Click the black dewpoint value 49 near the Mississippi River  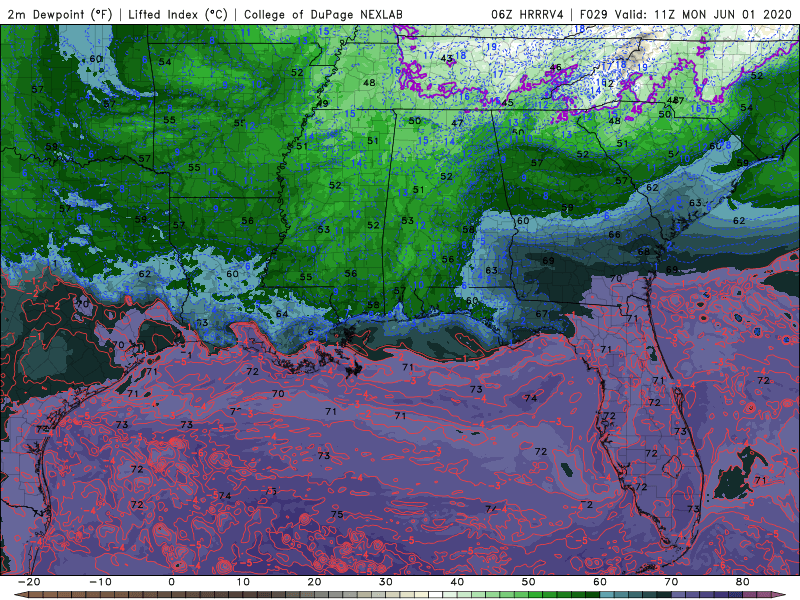[x=322, y=104]
